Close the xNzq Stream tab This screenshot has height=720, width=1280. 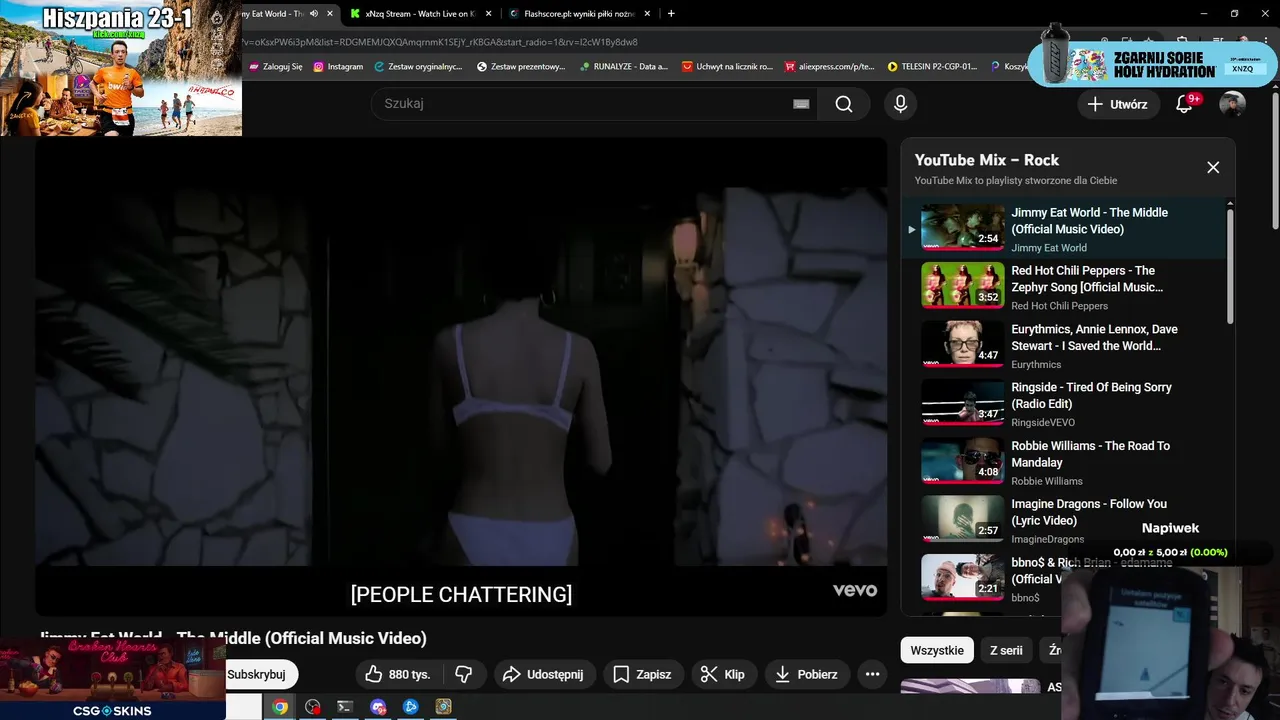(x=488, y=14)
